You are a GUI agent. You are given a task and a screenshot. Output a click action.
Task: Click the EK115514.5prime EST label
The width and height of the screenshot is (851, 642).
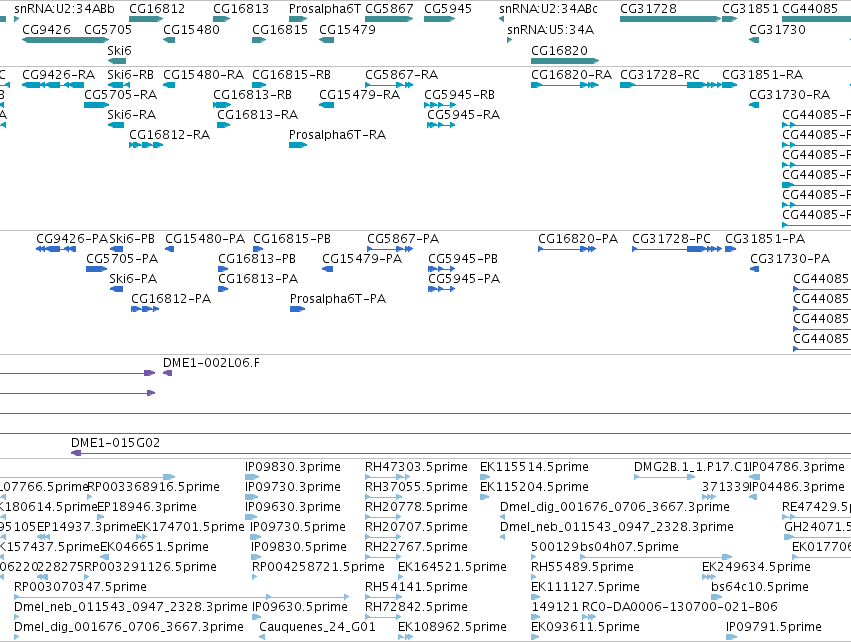(x=534, y=467)
